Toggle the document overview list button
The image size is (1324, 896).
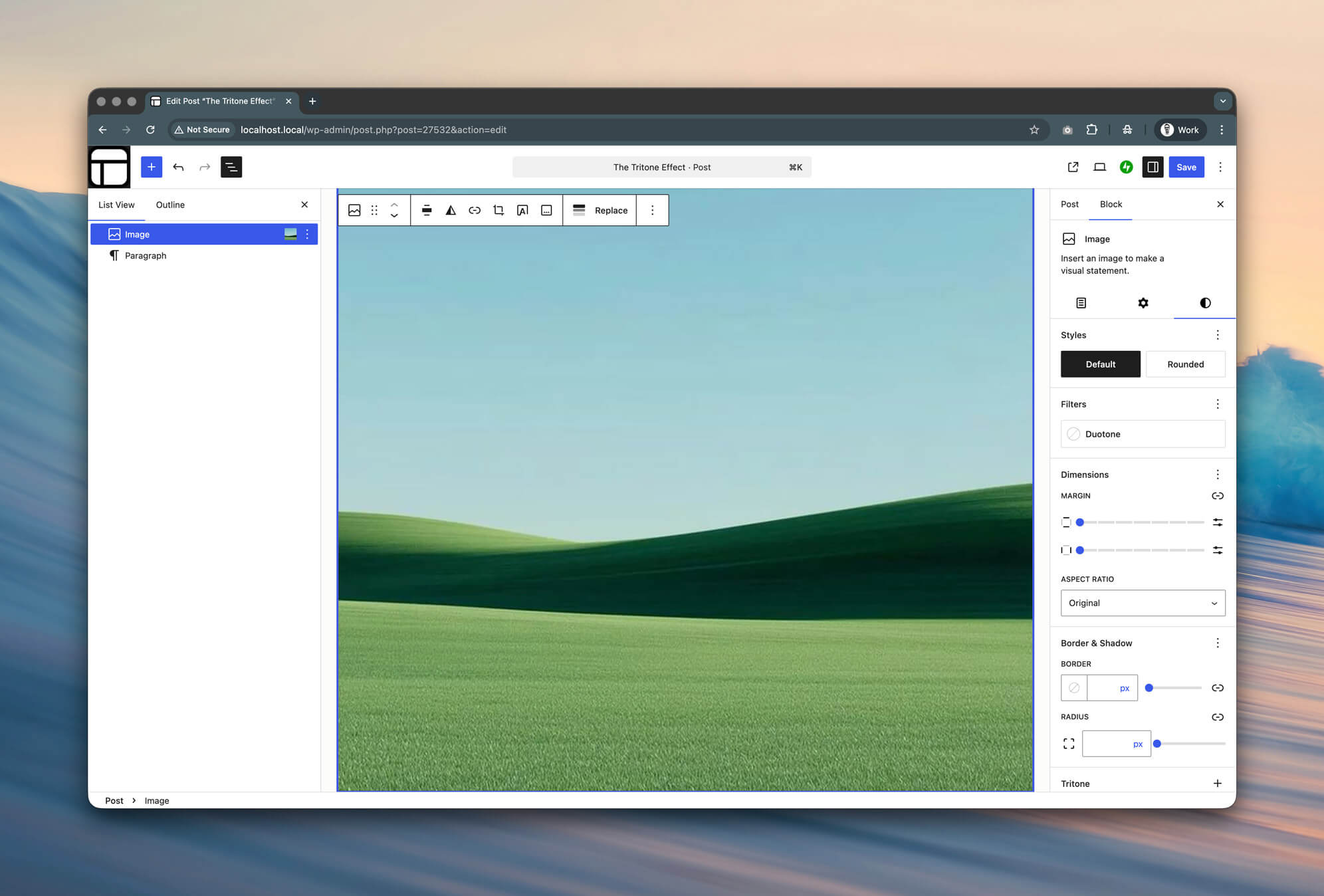coord(231,167)
